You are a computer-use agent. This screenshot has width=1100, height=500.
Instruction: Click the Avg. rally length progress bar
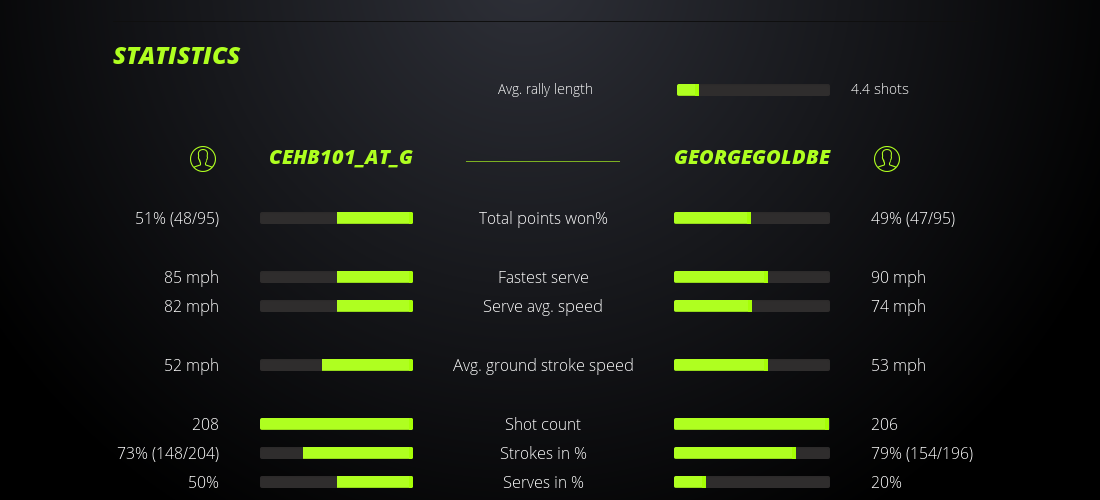coord(753,90)
